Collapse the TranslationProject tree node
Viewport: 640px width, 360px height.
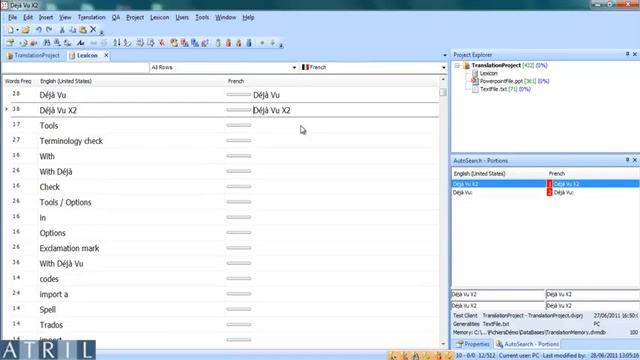(x=457, y=65)
